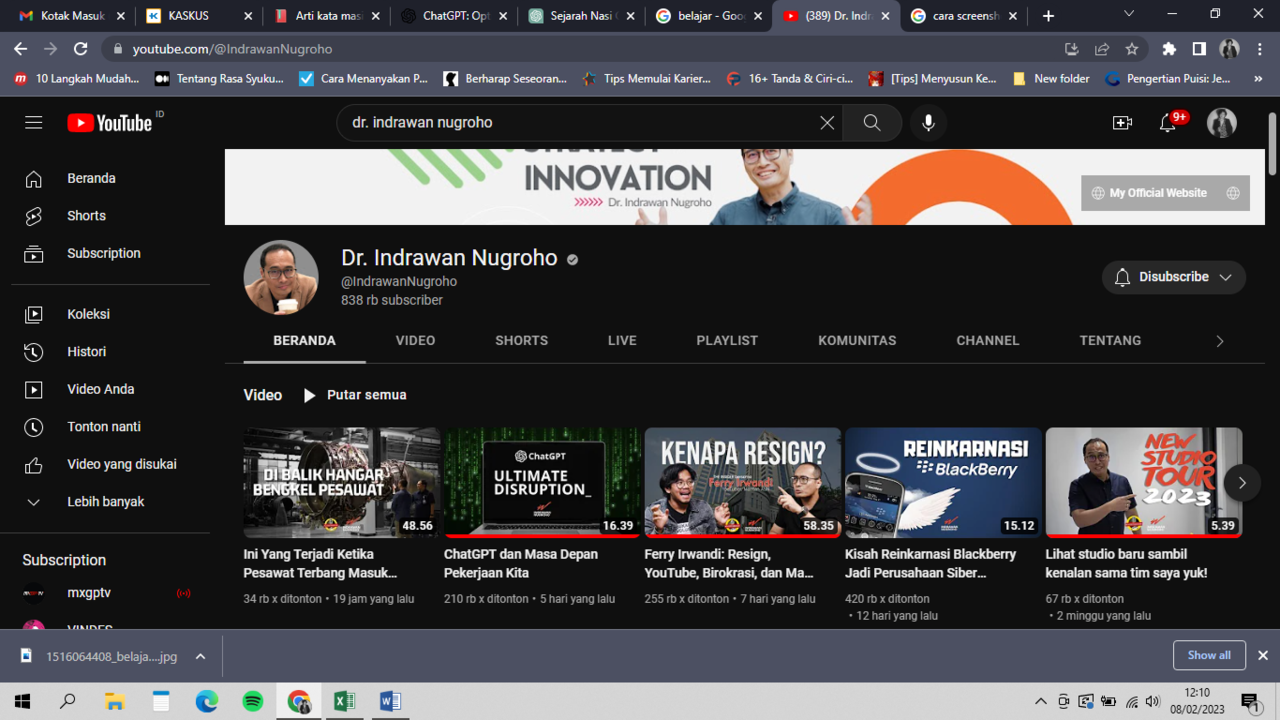
Task: Open the New Studio Tour 2023 thumbnail
Action: tap(1144, 483)
